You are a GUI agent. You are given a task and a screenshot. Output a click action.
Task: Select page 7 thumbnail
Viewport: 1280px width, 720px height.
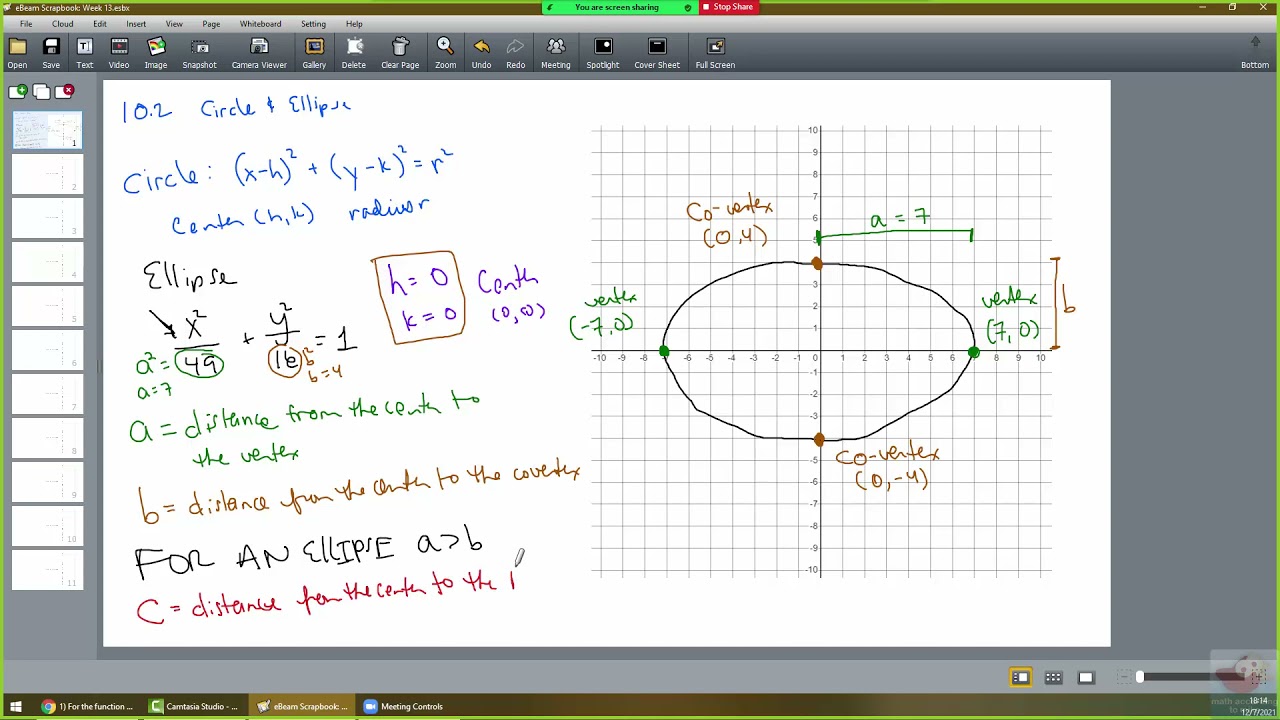coord(47,394)
